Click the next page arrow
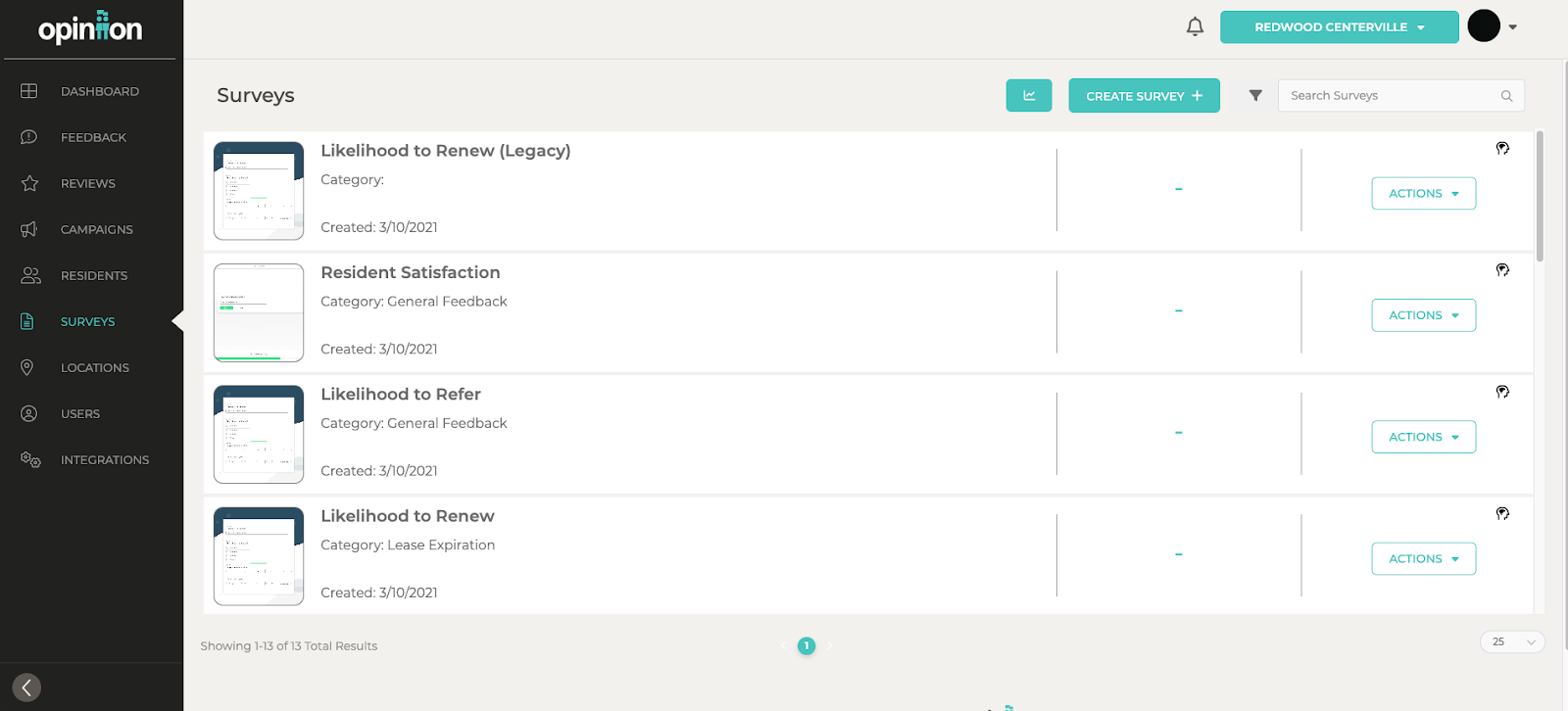This screenshot has width=1568, height=711. coord(829,645)
